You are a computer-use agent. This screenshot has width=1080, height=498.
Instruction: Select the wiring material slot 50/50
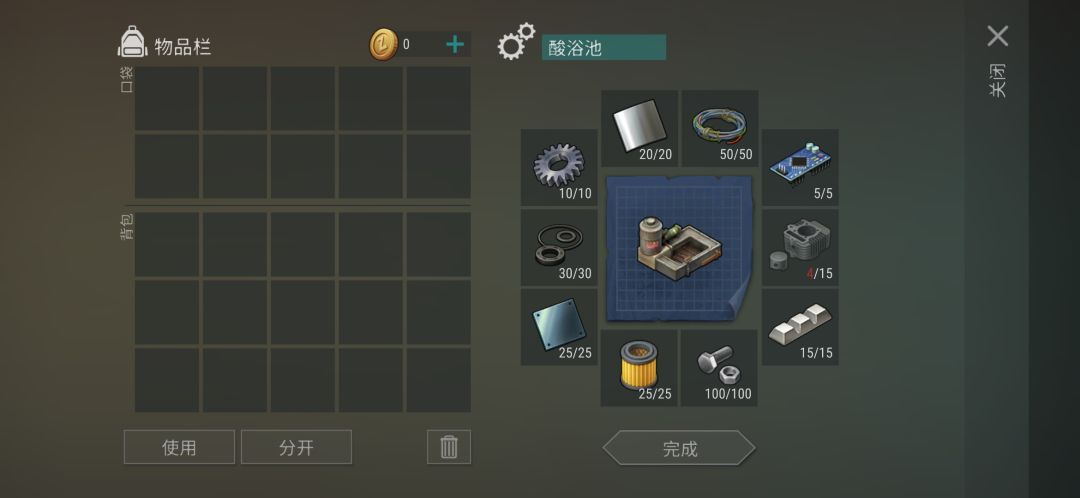tap(720, 128)
